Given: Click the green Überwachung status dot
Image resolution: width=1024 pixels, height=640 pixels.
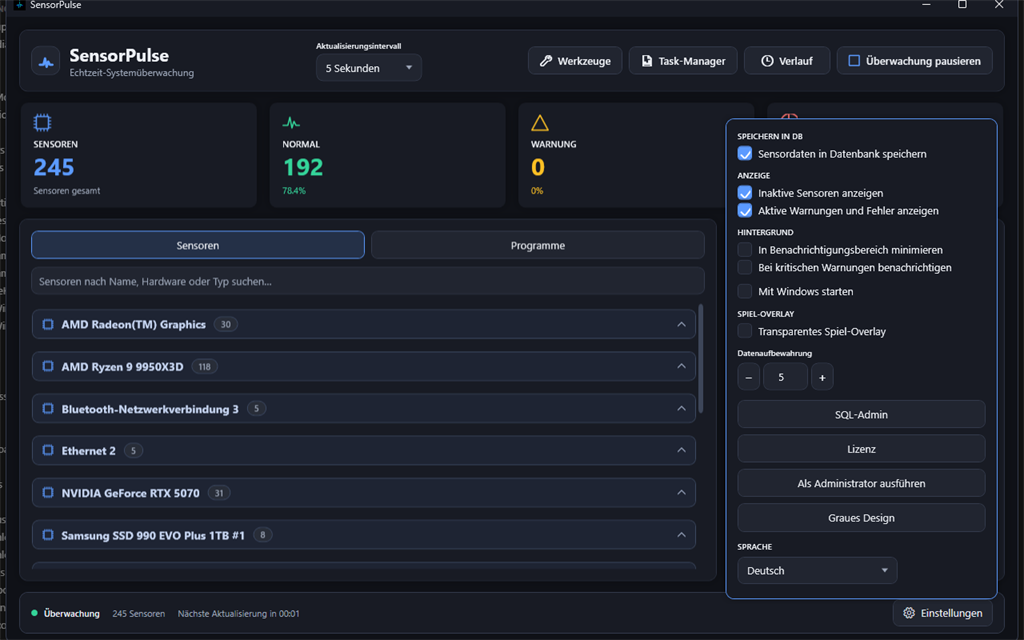Looking at the screenshot, I should point(35,613).
